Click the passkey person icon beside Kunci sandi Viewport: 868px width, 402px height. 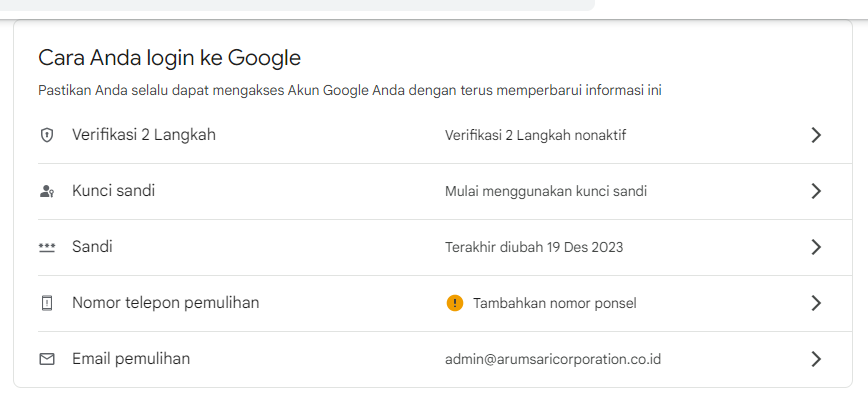point(46,191)
